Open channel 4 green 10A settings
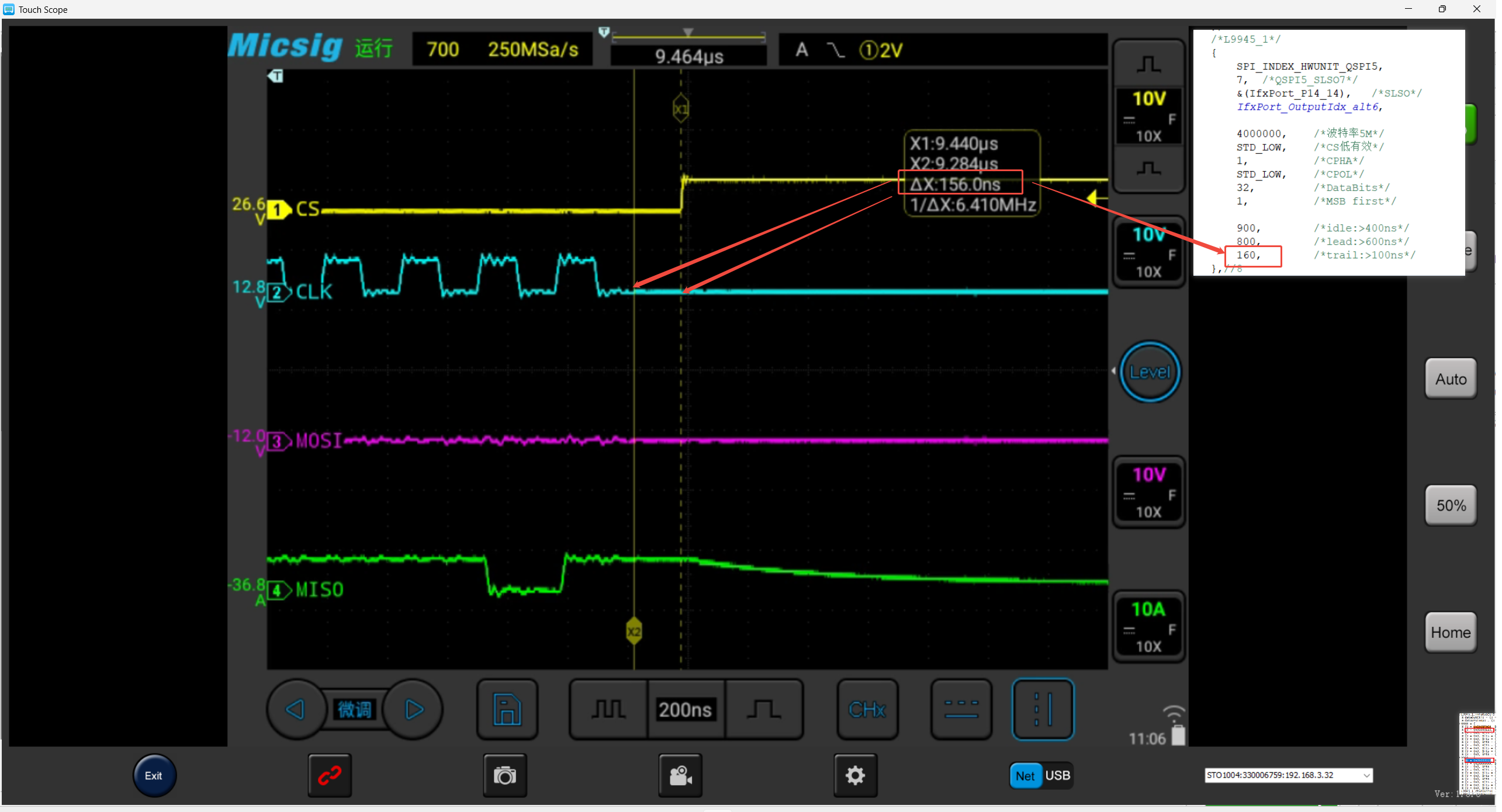This screenshot has height=812, width=1502. coord(1149,627)
